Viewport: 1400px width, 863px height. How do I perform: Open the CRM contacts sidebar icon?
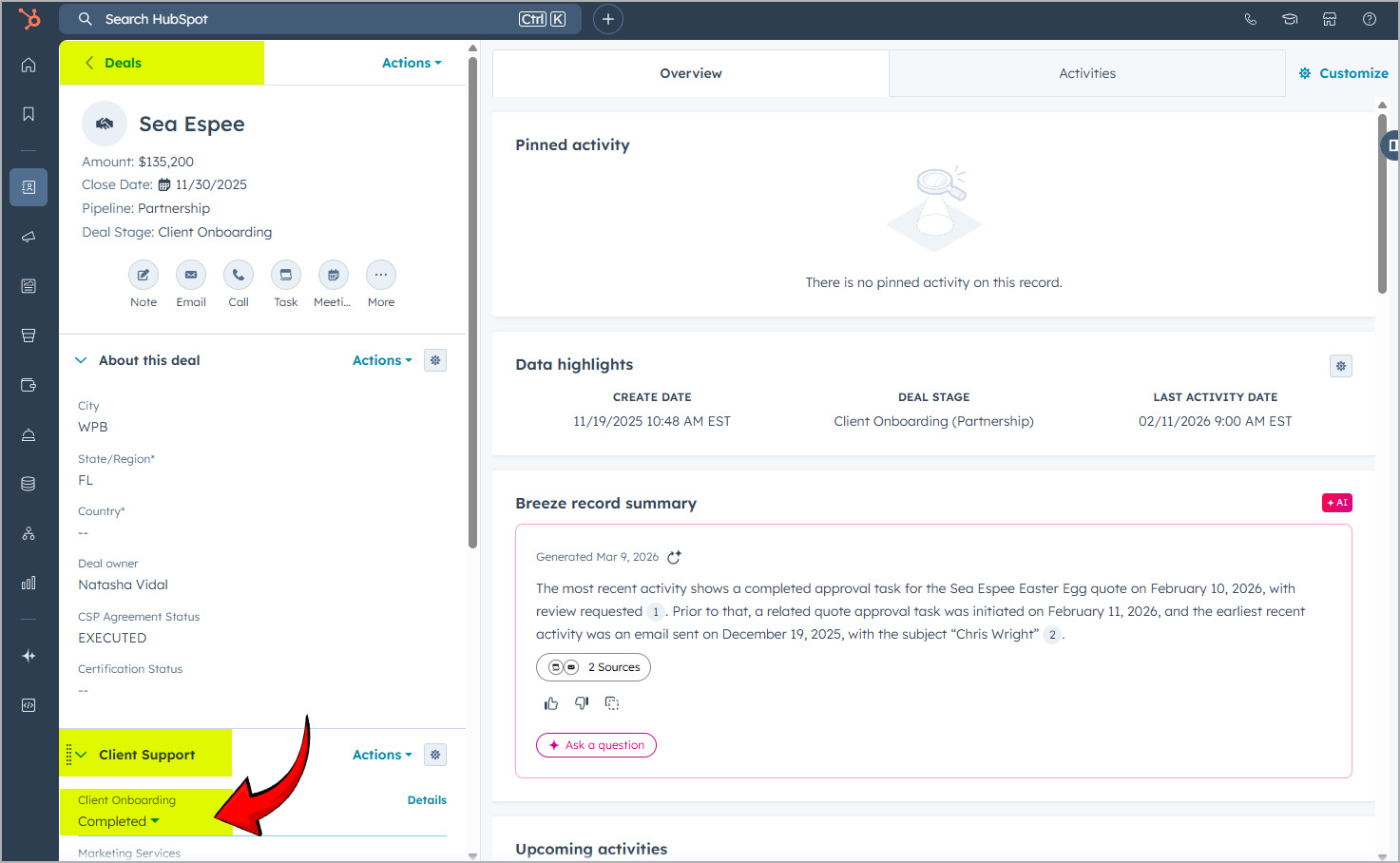(29, 187)
